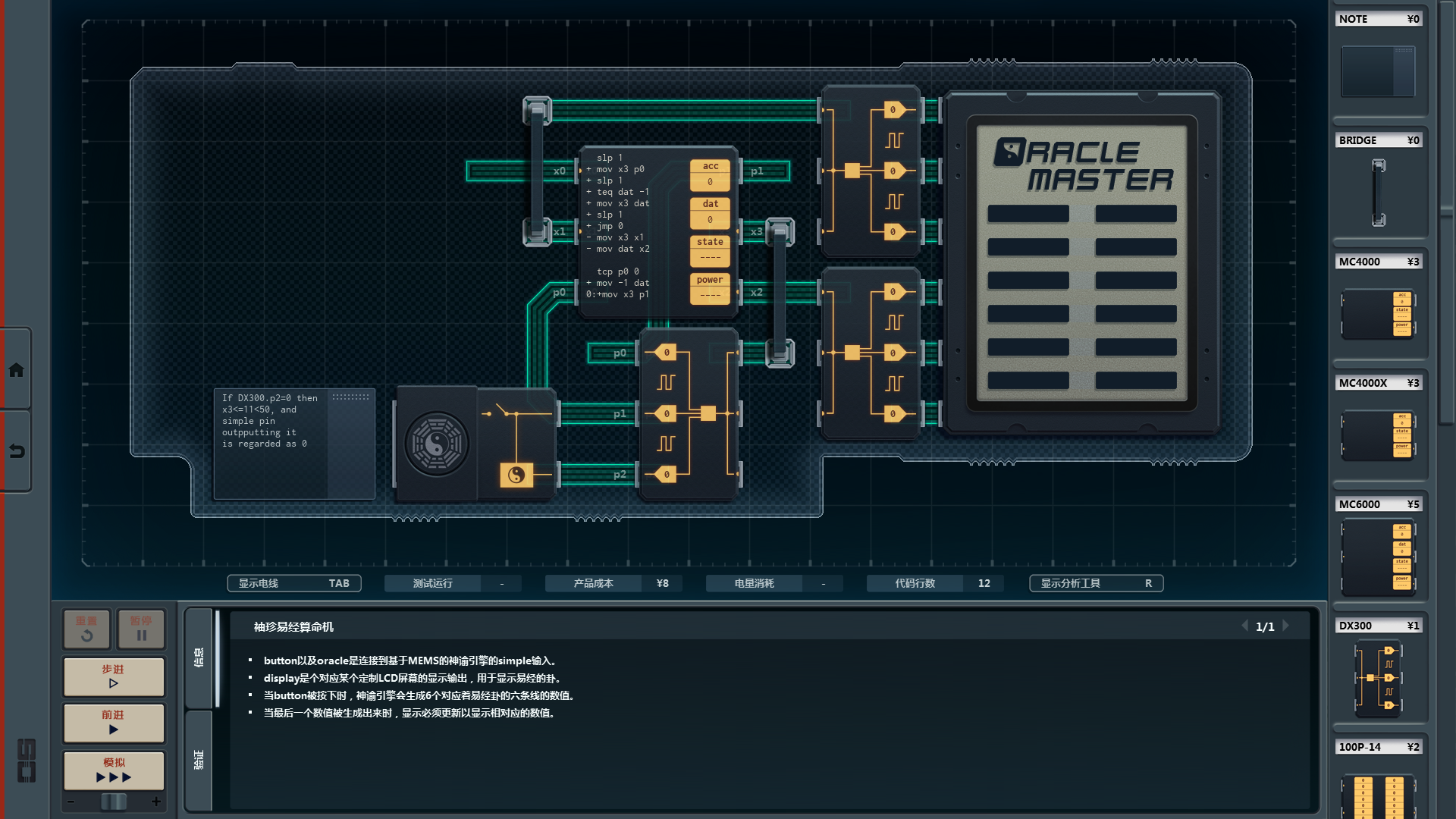This screenshot has height=819, width=1456.
Task: Click the 步进 step button
Action: coord(114,676)
